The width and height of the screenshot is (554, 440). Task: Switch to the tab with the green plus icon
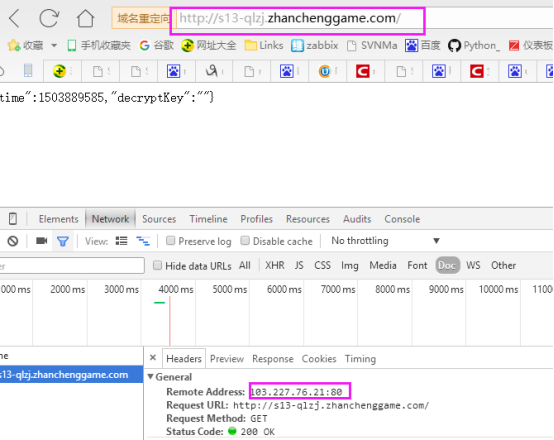pyautogui.click(x=62, y=71)
